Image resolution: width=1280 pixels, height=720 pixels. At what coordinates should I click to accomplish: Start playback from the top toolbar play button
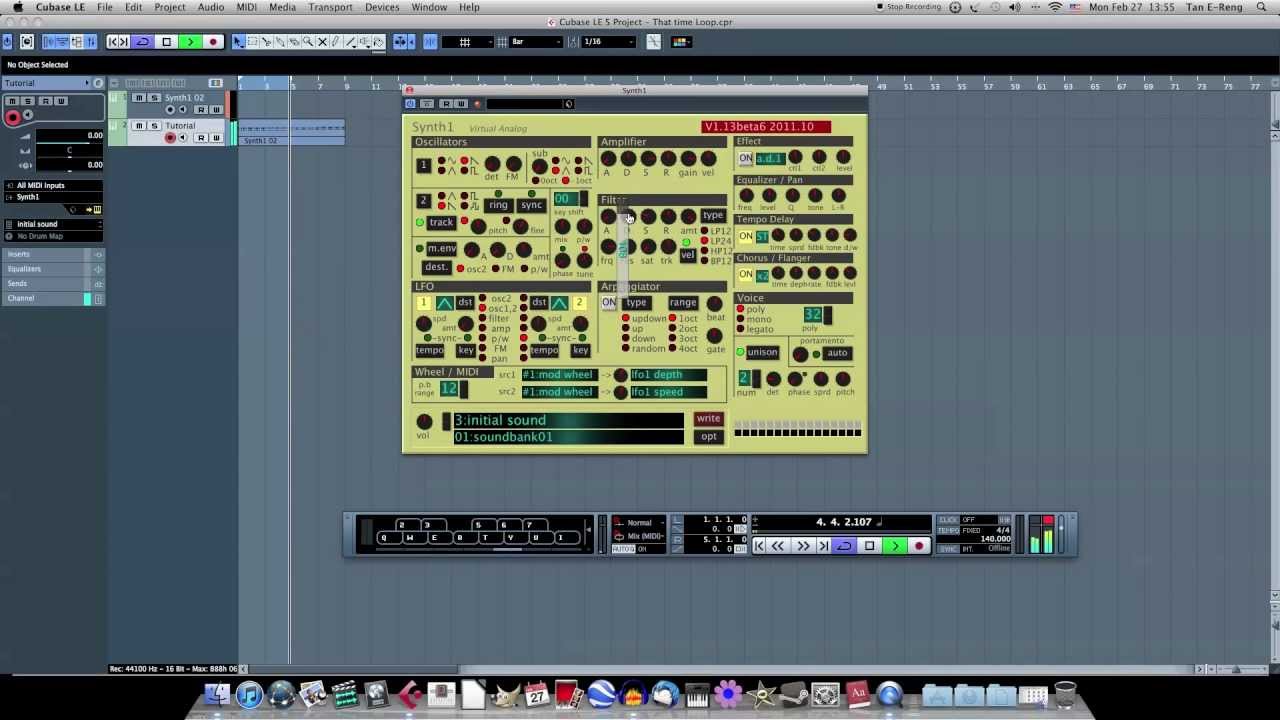189,42
